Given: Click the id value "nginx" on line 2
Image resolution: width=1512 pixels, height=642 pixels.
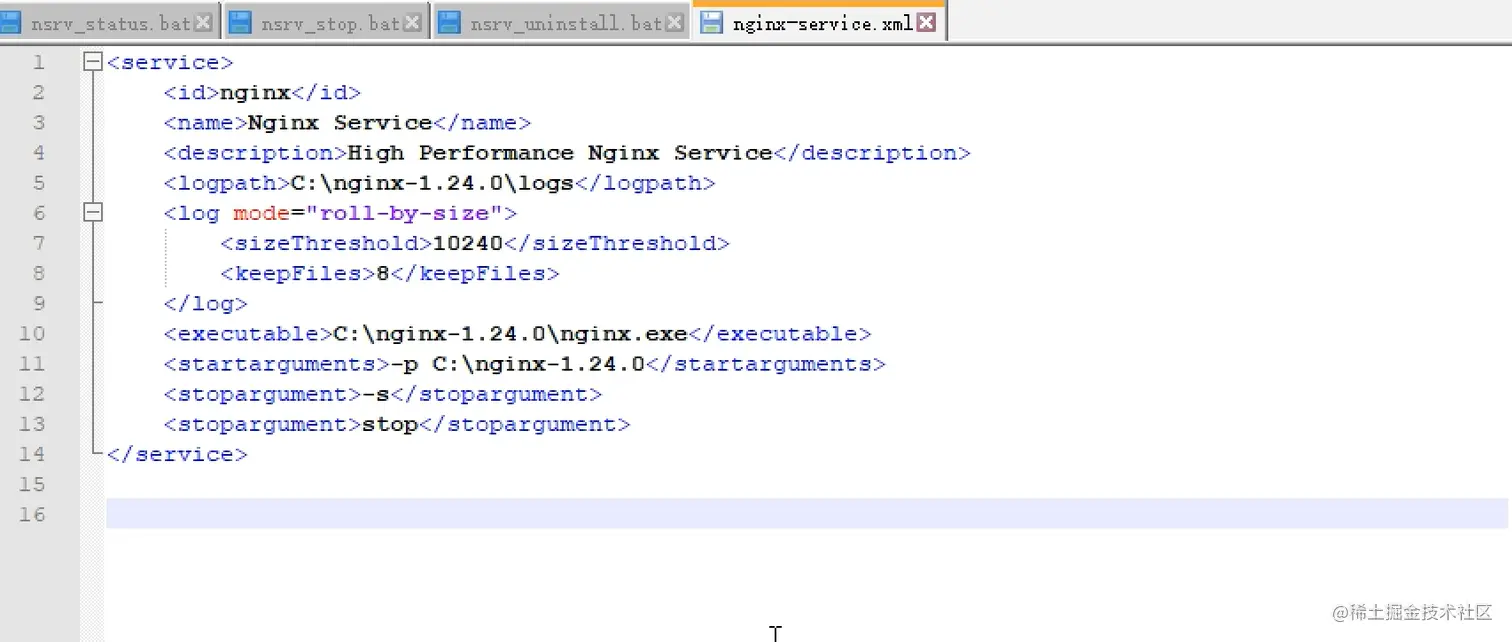Looking at the screenshot, I should click(255, 93).
